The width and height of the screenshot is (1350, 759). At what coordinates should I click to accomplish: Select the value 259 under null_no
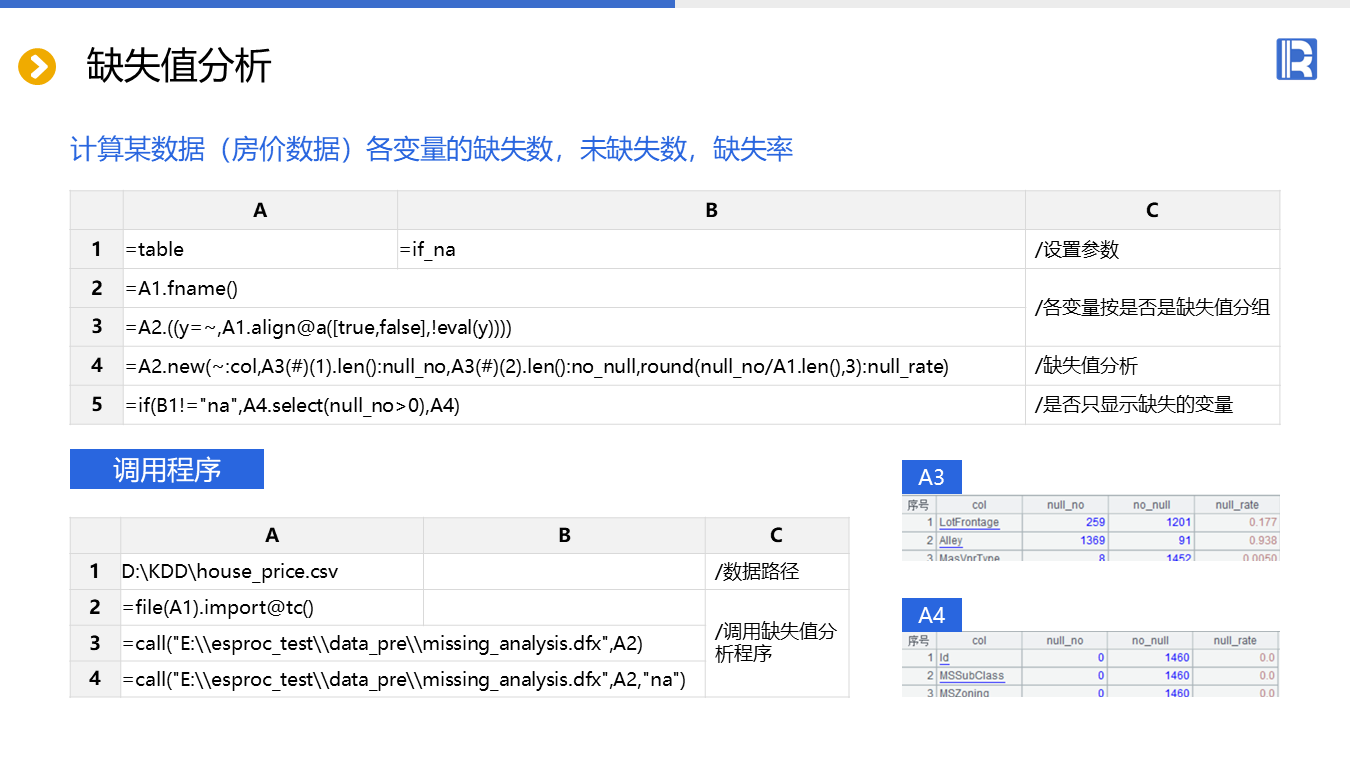click(x=1094, y=523)
